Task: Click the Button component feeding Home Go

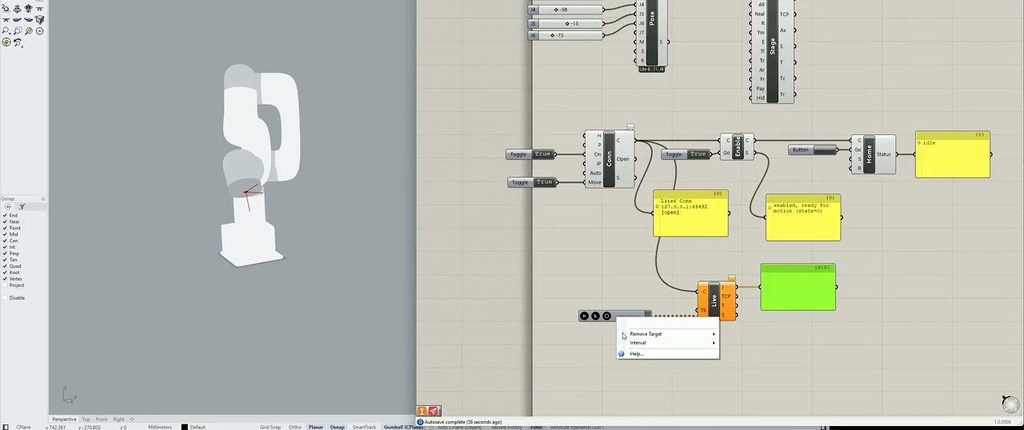Action: click(x=812, y=150)
